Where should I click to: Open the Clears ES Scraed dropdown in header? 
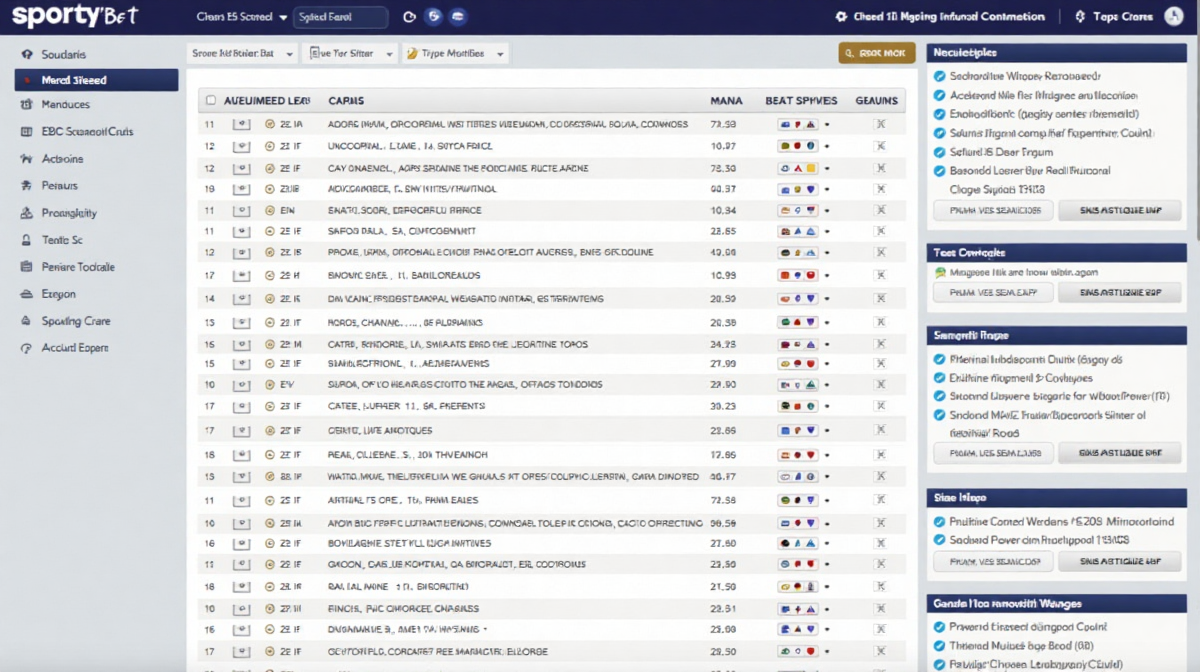(x=242, y=17)
